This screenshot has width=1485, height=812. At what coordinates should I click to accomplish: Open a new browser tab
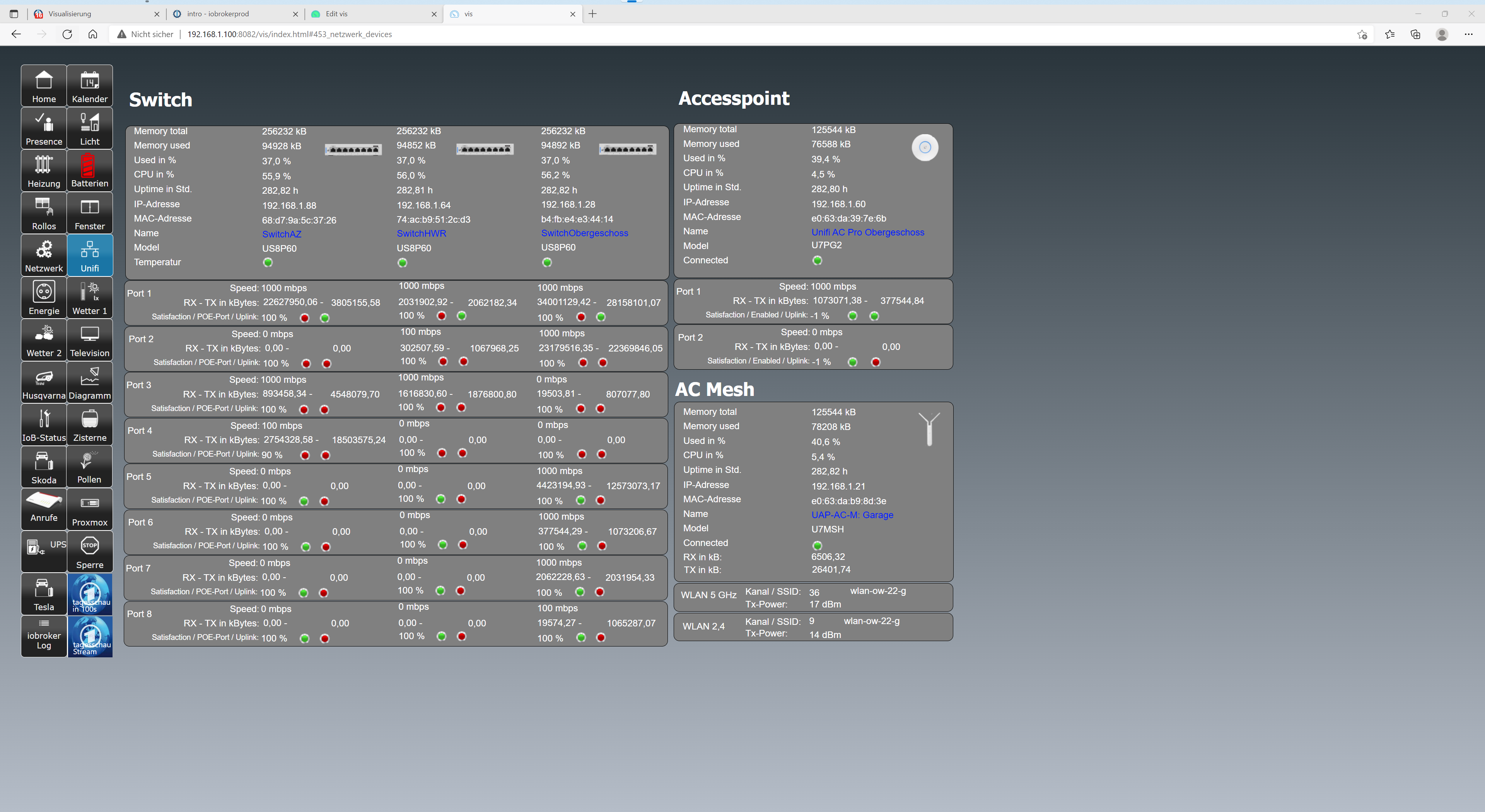pyautogui.click(x=592, y=14)
